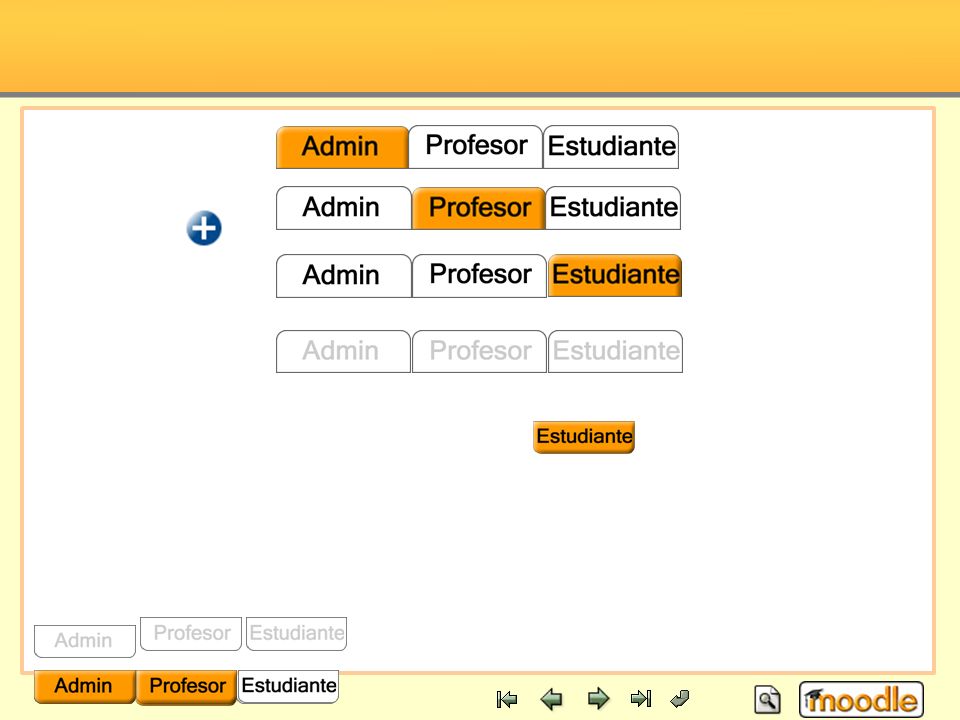960x720 pixels.
Task: Go to the first slide
Action: pyautogui.click(x=507, y=699)
